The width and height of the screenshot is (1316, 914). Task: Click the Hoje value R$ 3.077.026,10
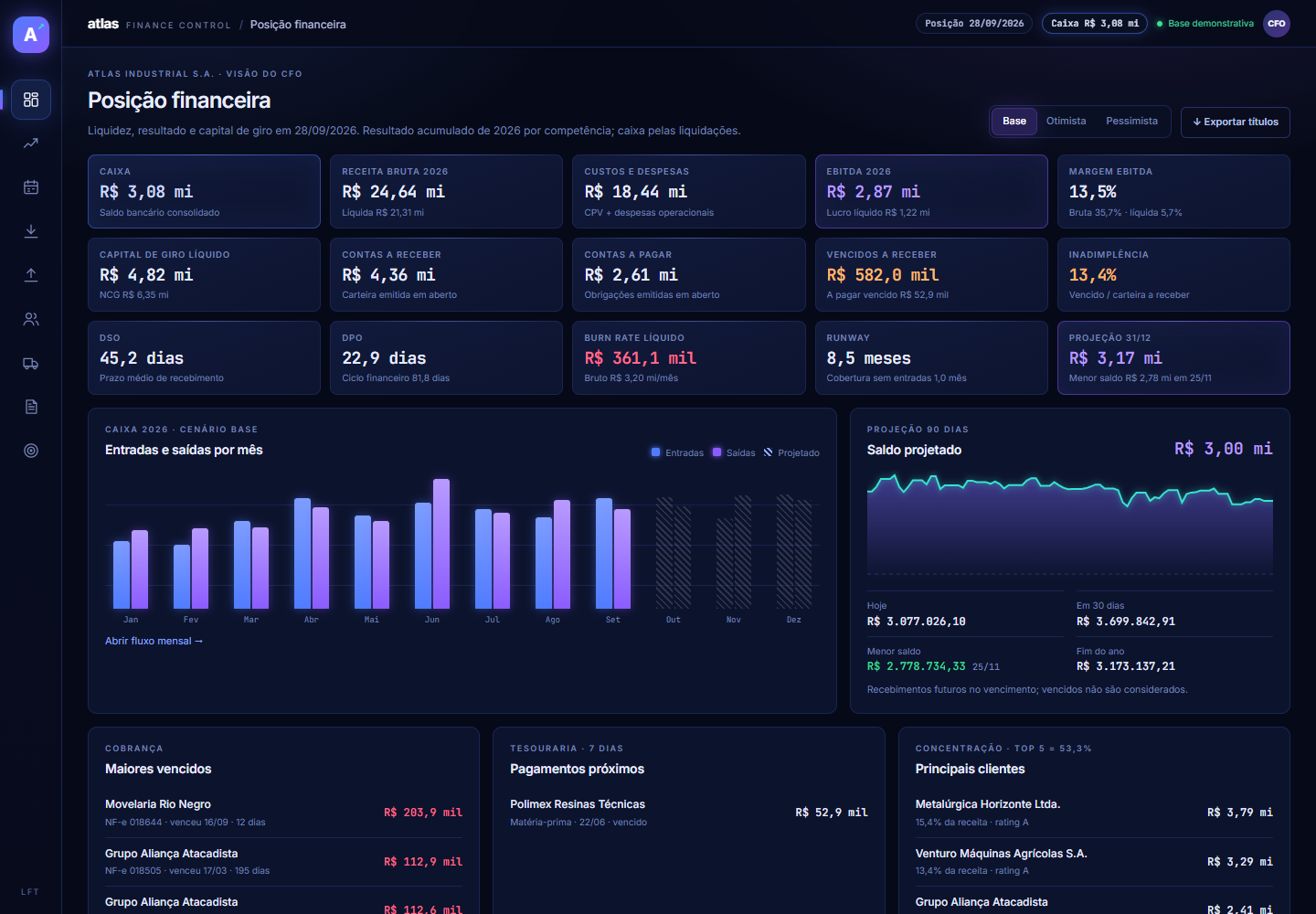917,622
